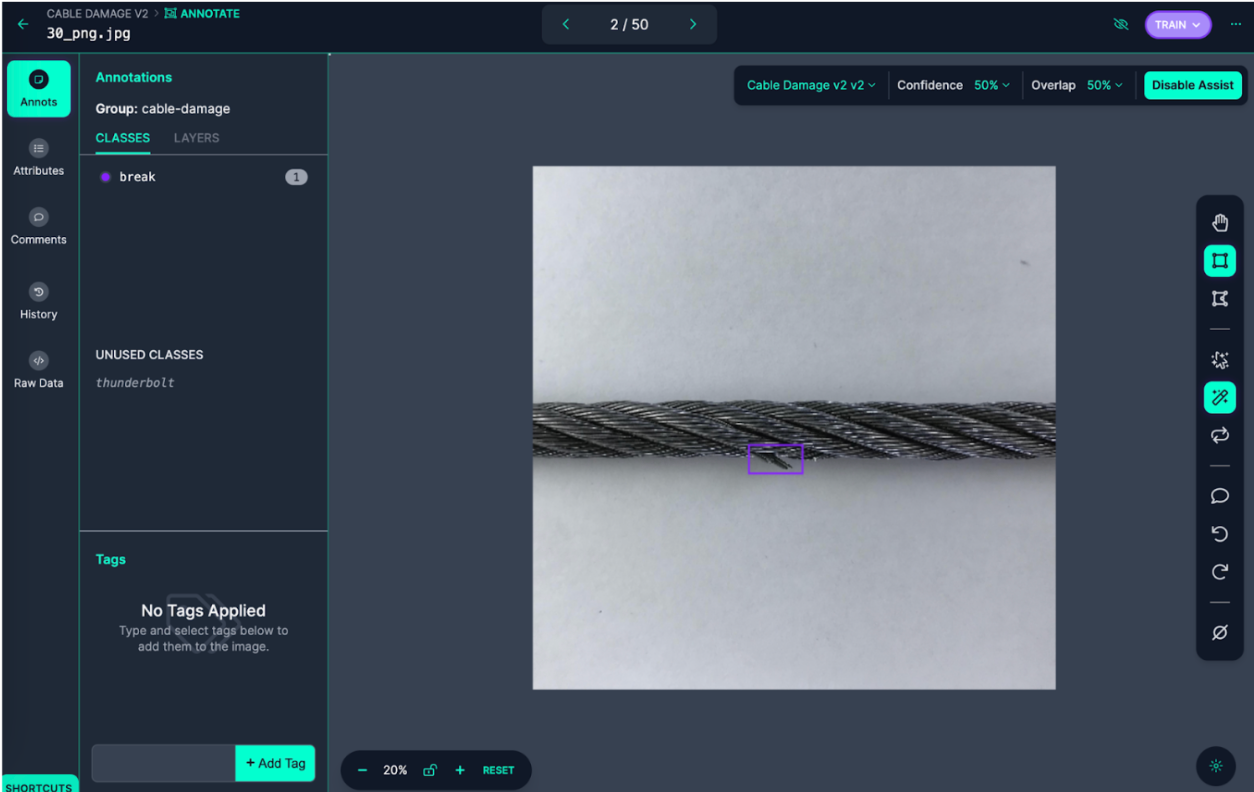This screenshot has height=792, width=1254.
Task: Expand the Cable Damage v2 model dropdown
Action: point(811,85)
